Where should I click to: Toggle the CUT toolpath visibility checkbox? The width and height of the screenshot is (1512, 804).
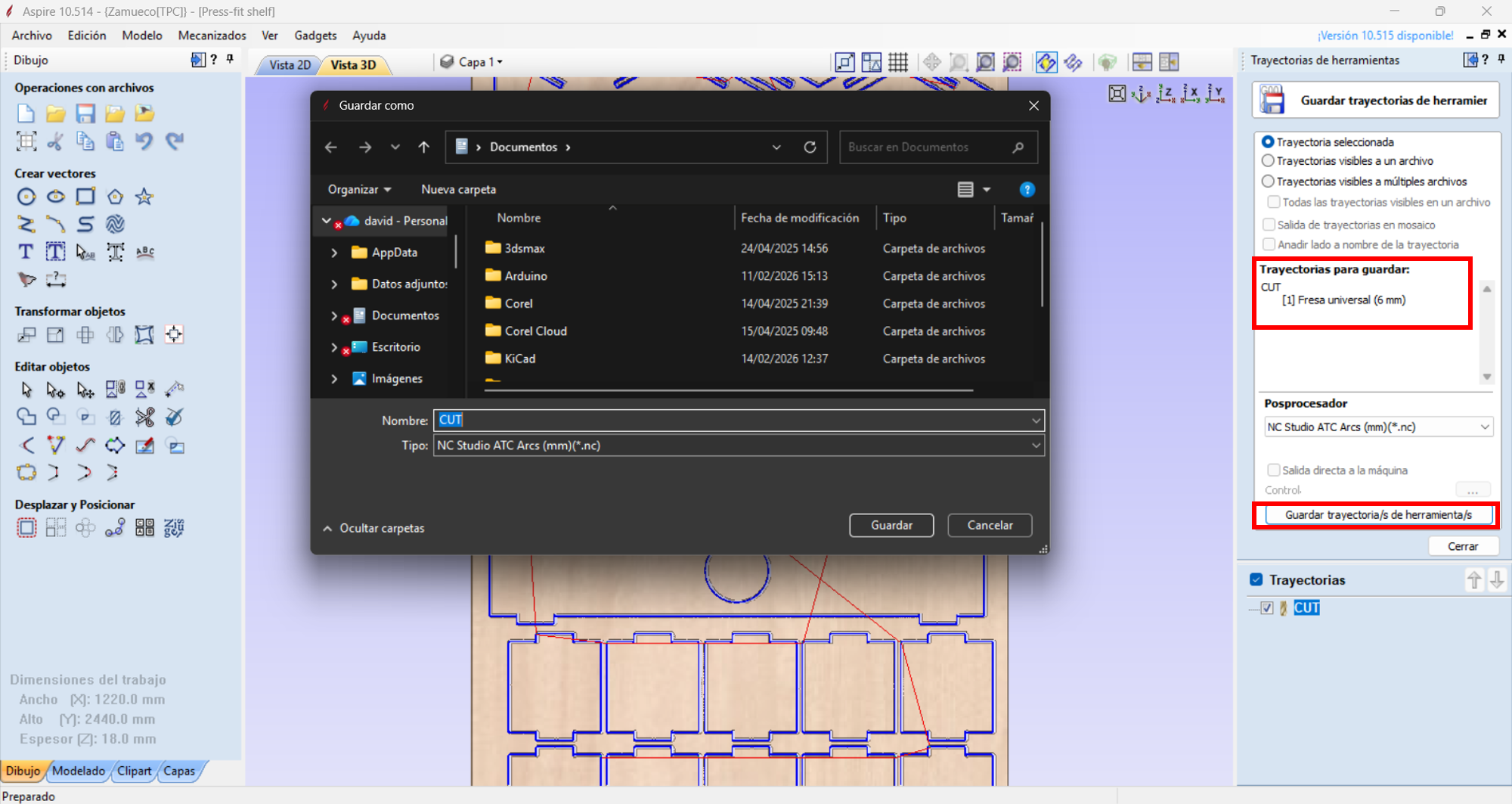click(1267, 608)
